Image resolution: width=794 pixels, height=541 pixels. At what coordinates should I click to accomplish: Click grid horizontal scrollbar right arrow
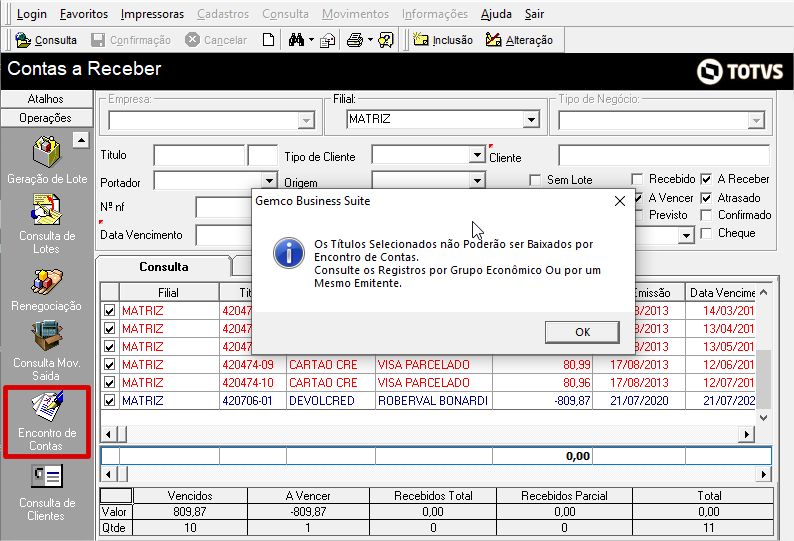[746, 434]
